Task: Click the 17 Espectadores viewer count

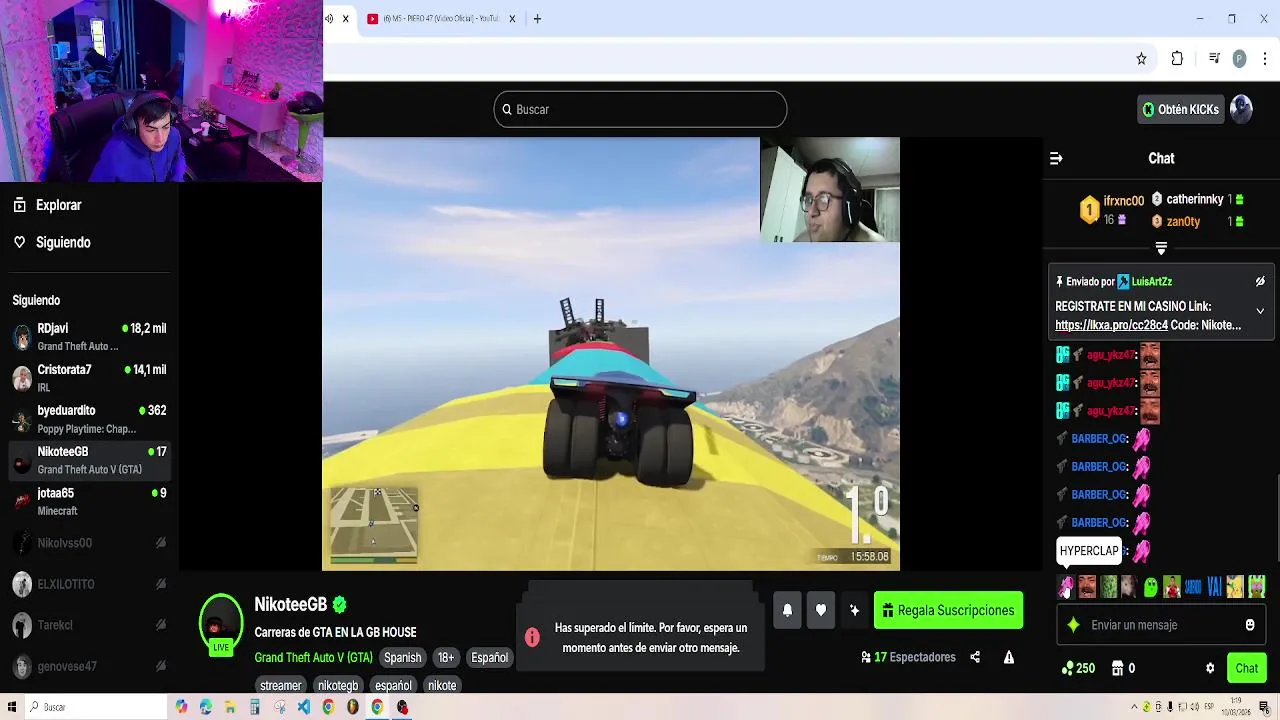Action: pyautogui.click(x=908, y=657)
